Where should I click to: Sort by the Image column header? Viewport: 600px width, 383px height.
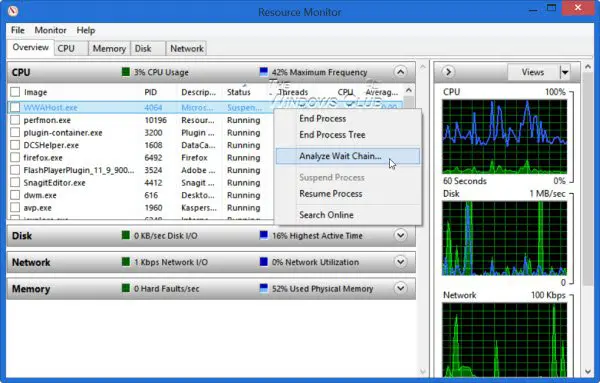[35, 92]
